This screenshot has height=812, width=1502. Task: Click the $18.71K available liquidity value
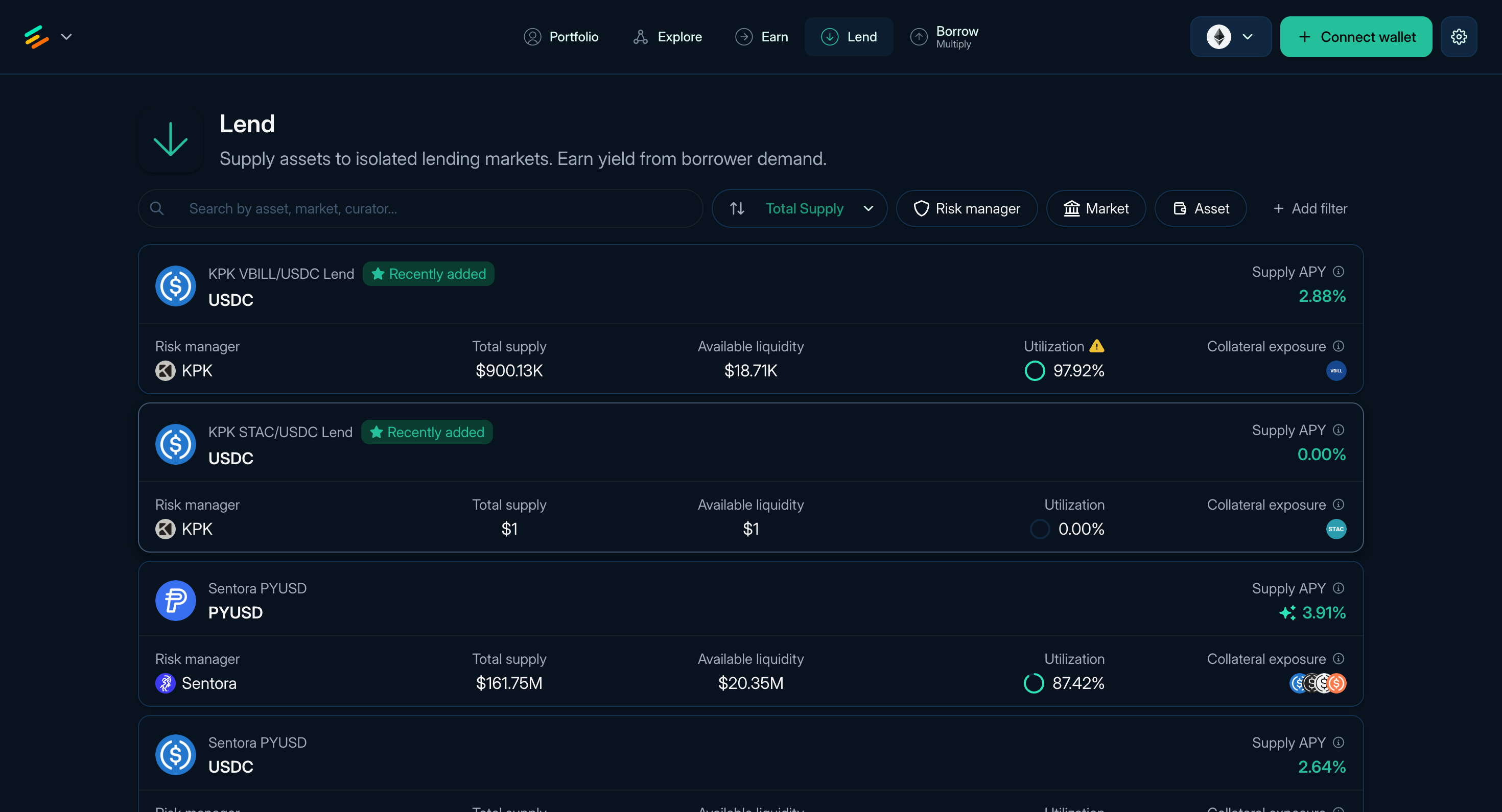point(750,371)
